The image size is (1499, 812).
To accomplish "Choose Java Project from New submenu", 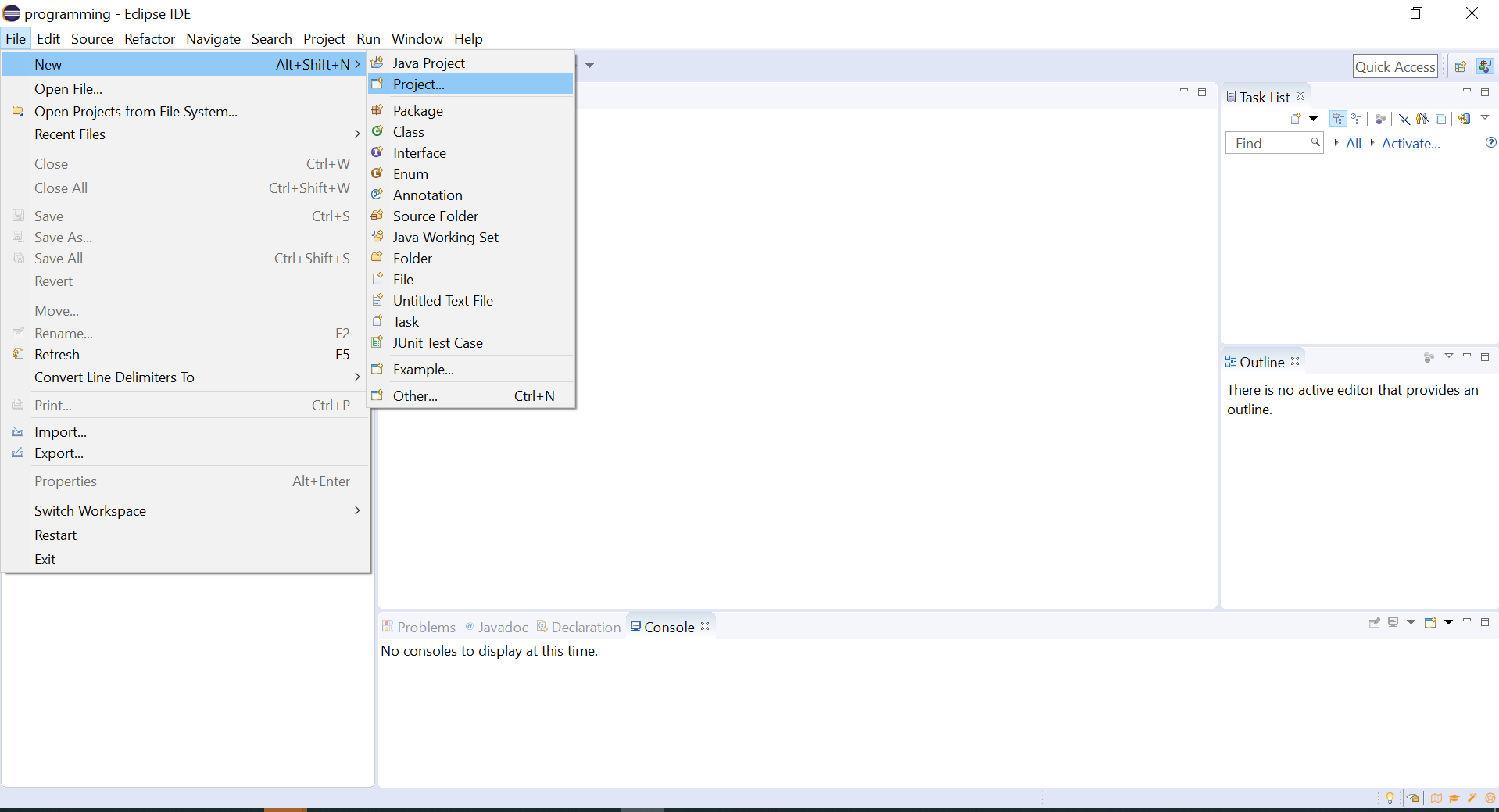I will point(471,63).
